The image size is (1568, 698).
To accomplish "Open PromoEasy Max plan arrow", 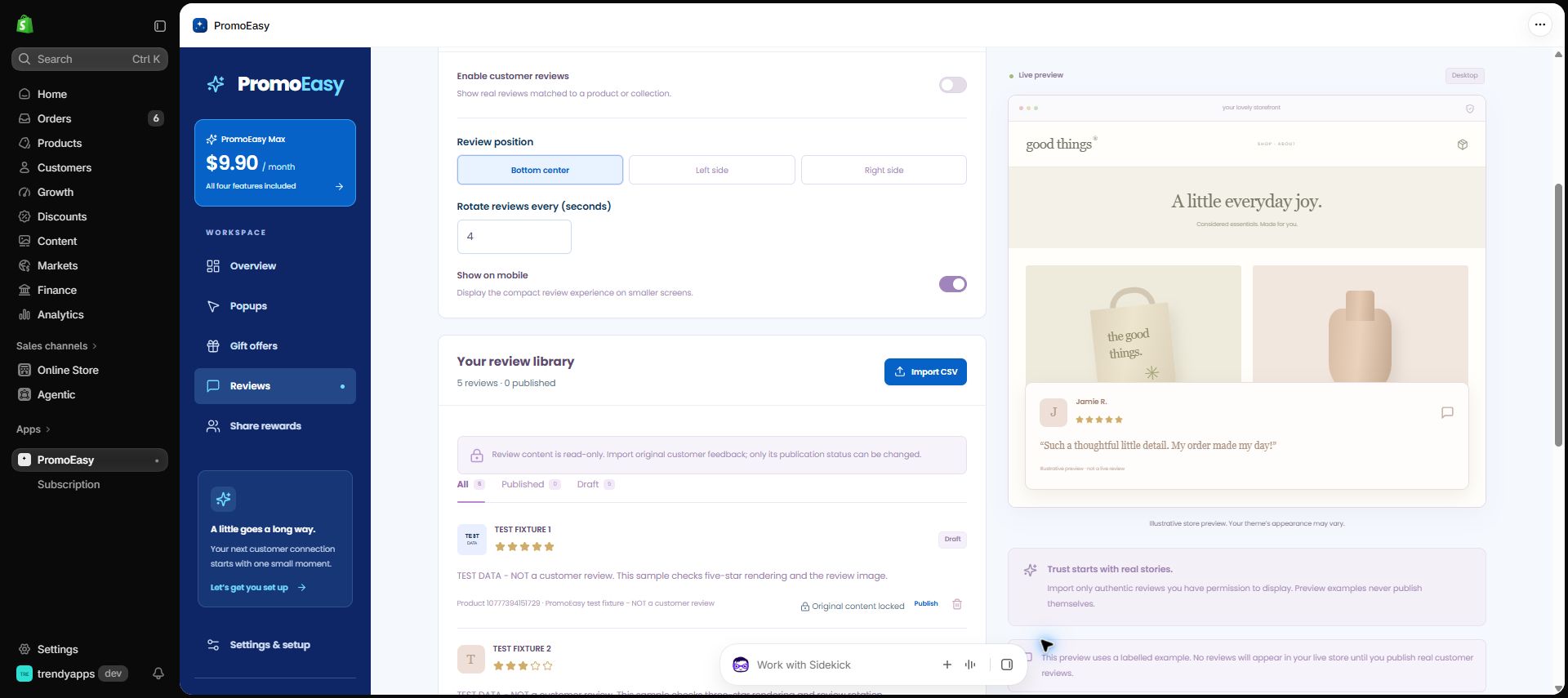I will (340, 186).
